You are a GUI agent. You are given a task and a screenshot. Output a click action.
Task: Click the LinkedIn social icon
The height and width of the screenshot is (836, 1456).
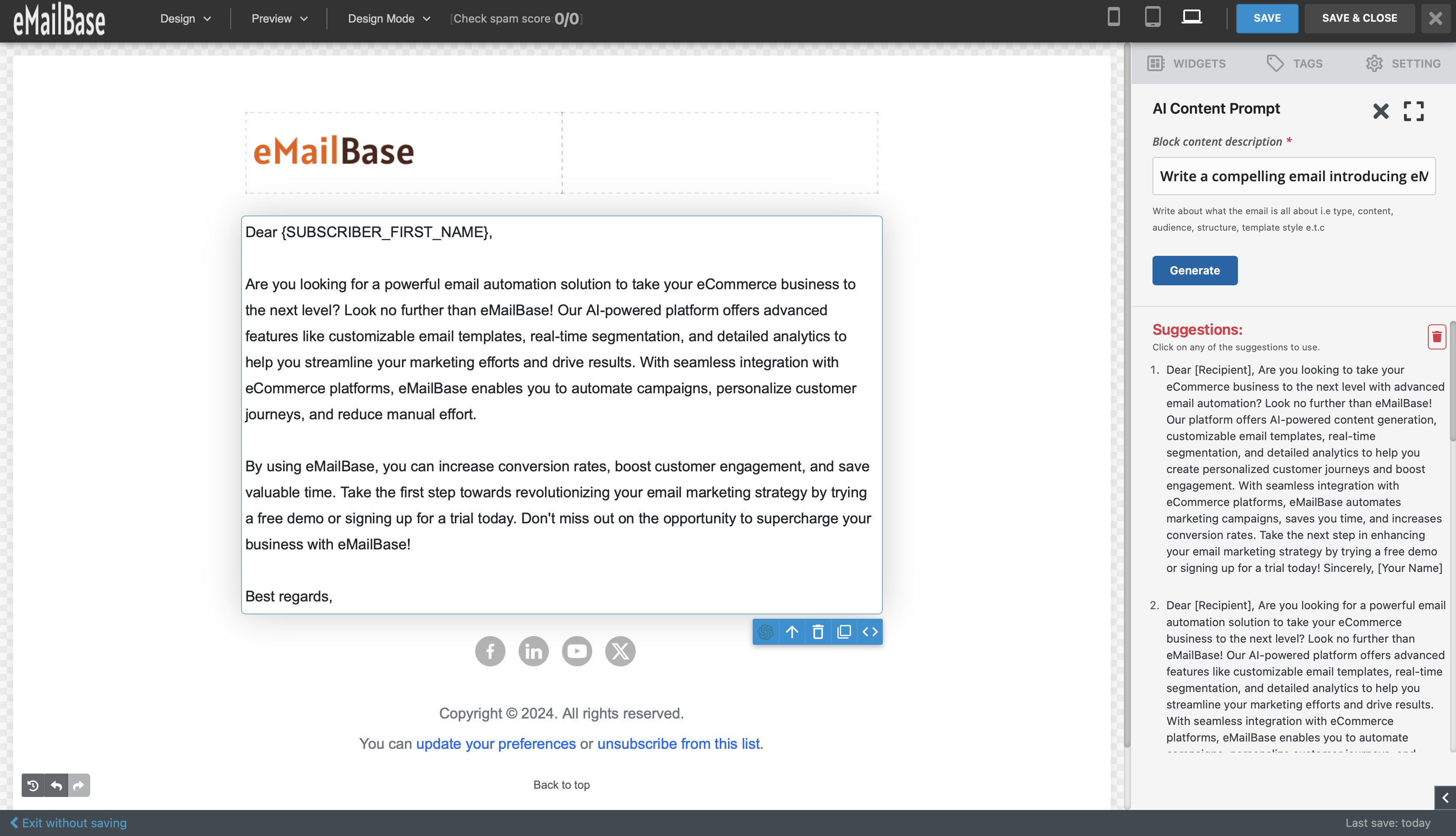pyautogui.click(x=533, y=651)
